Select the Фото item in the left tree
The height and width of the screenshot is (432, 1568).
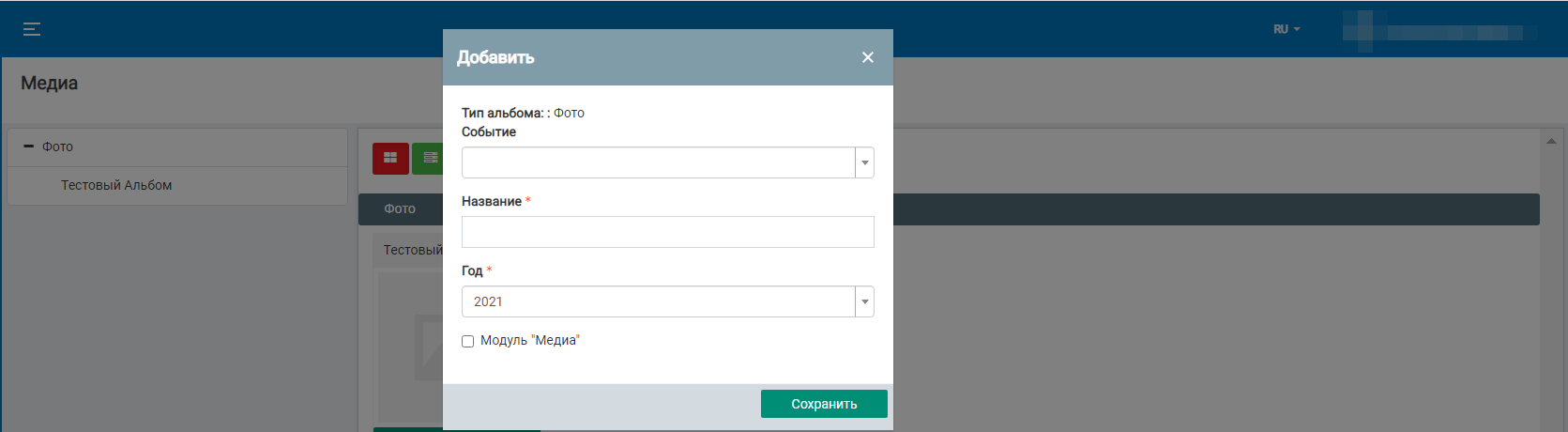(x=57, y=147)
